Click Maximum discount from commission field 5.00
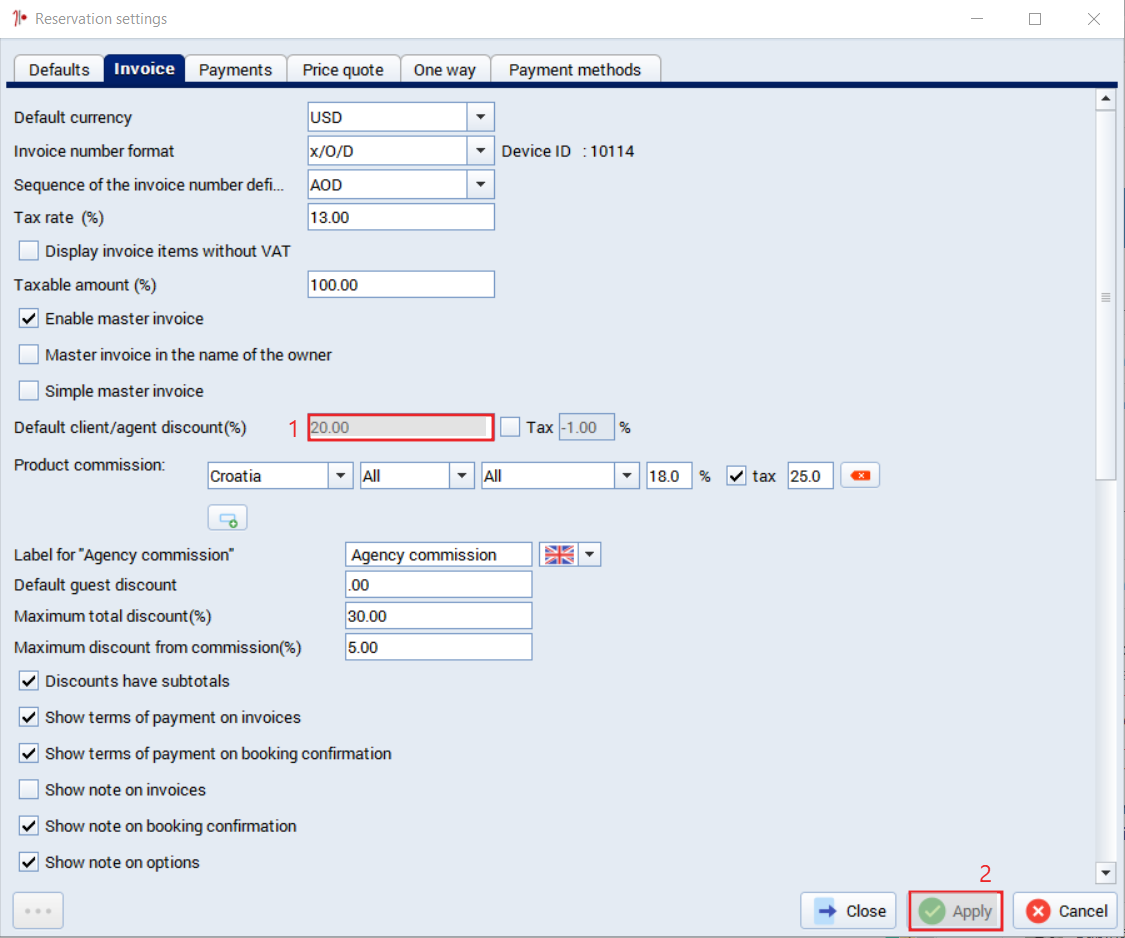 pyautogui.click(x=438, y=647)
